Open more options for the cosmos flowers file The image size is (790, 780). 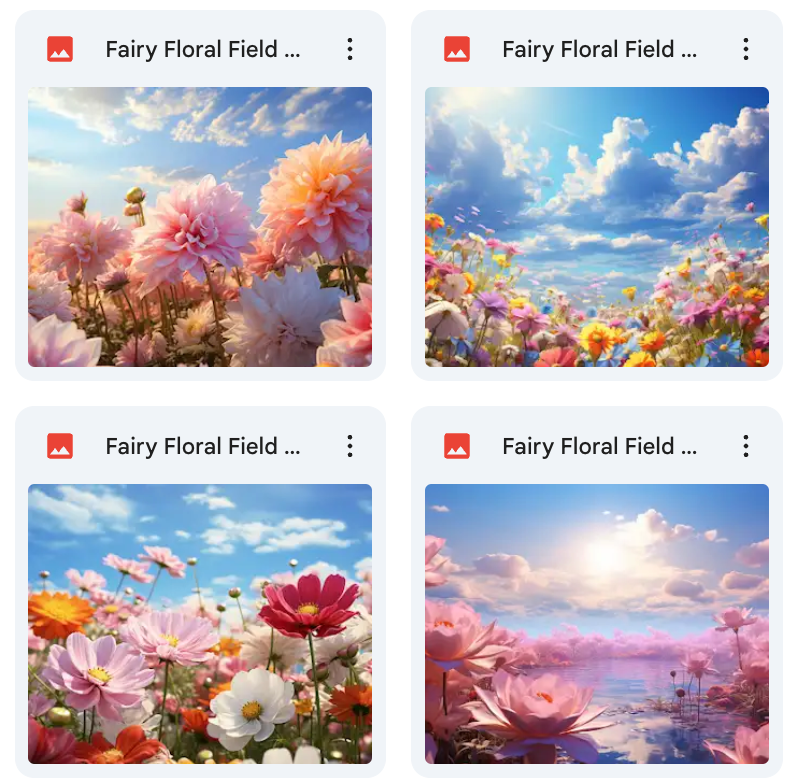pos(350,446)
